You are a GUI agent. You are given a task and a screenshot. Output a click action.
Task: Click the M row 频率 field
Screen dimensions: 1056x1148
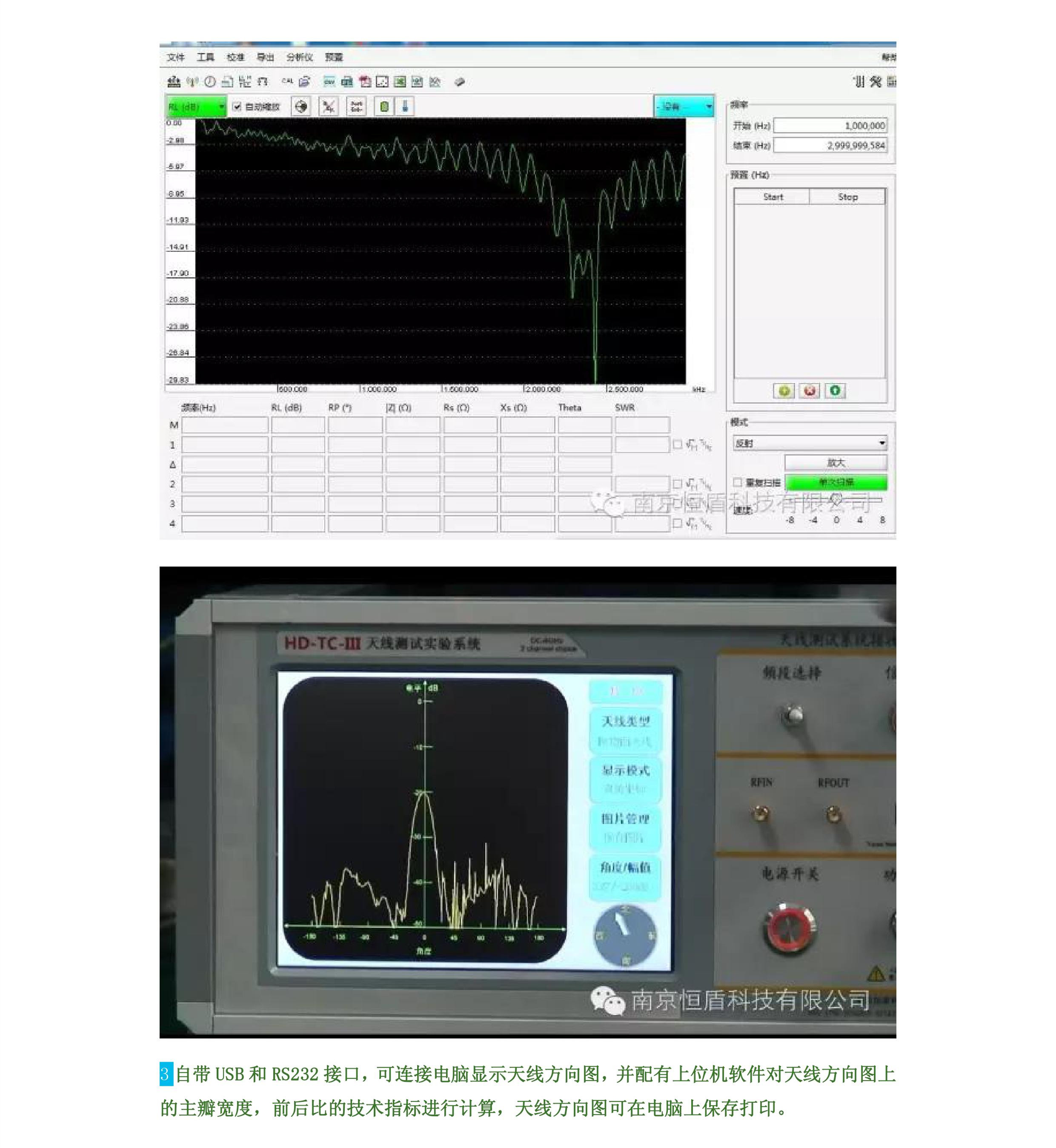pyautogui.click(x=225, y=425)
